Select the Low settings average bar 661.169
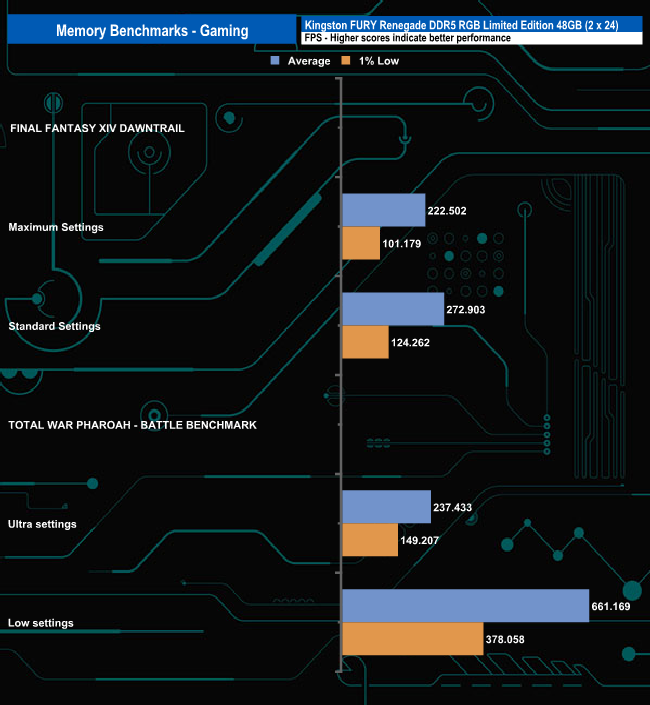This screenshot has width=650, height=705. click(466, 606)
